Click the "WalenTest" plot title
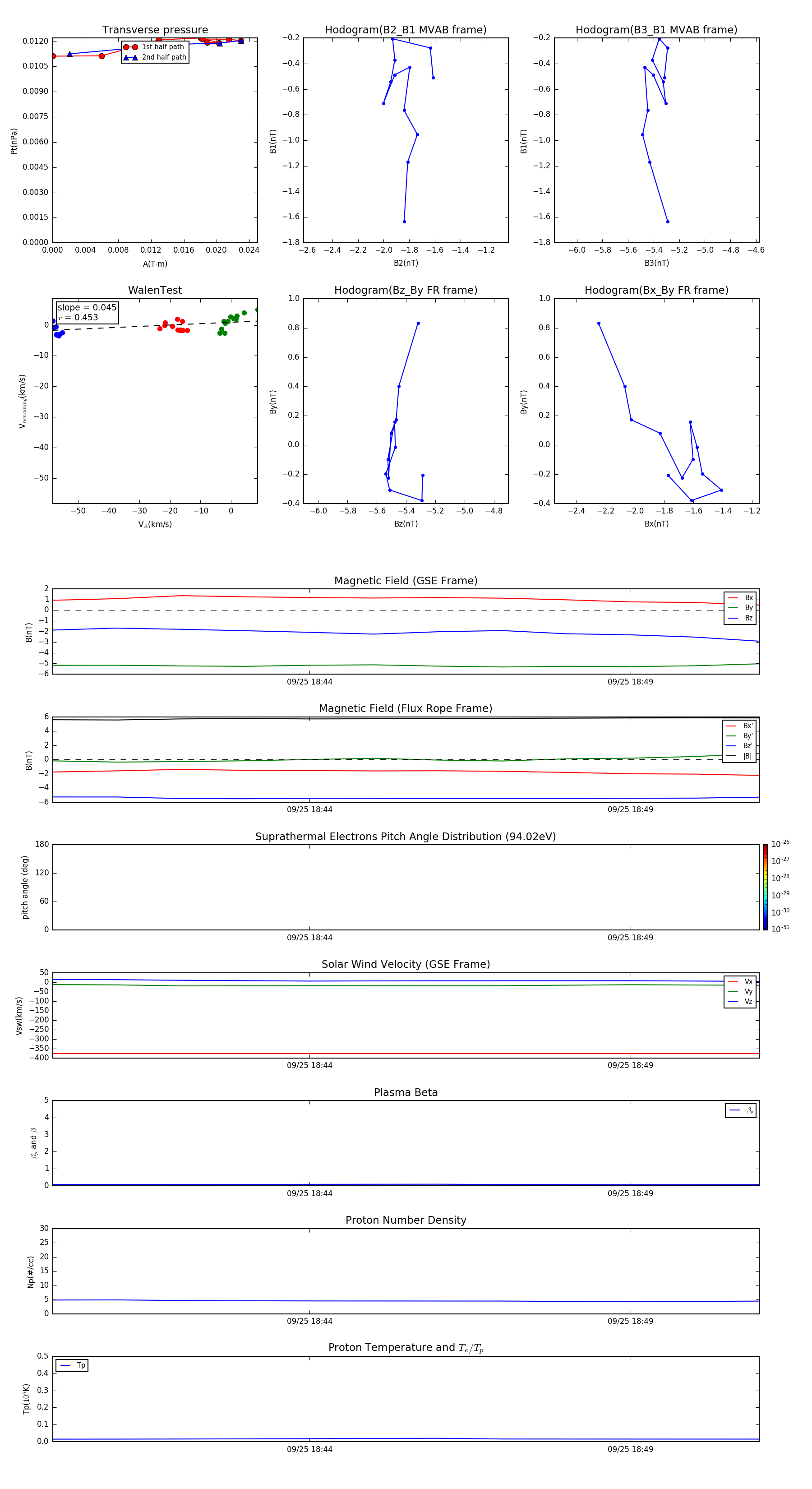This screenshot has width=812, height=1489. point(155,290)
